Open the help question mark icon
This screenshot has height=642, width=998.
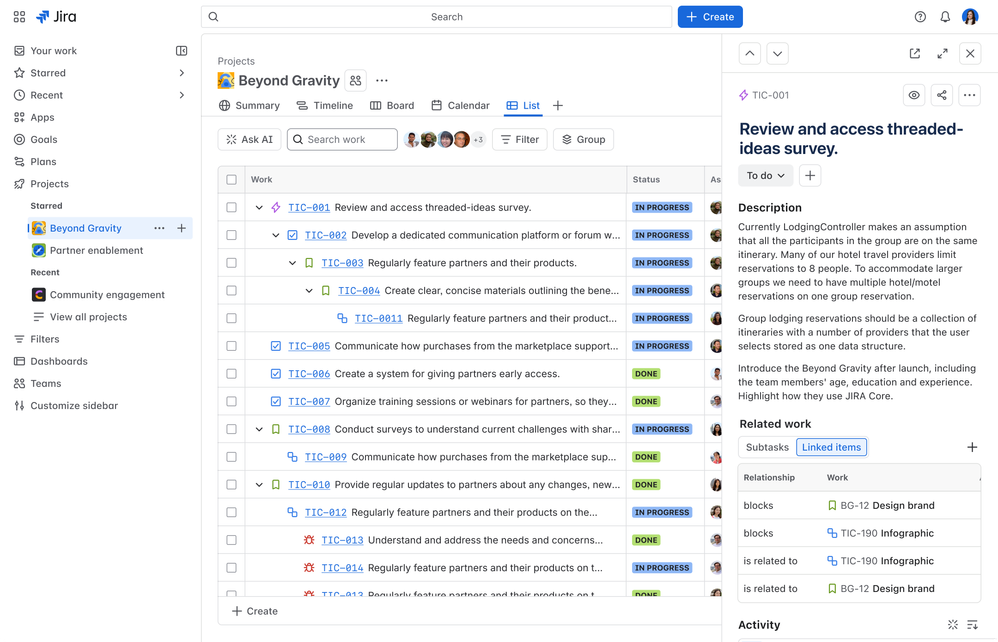coord(920,17)
